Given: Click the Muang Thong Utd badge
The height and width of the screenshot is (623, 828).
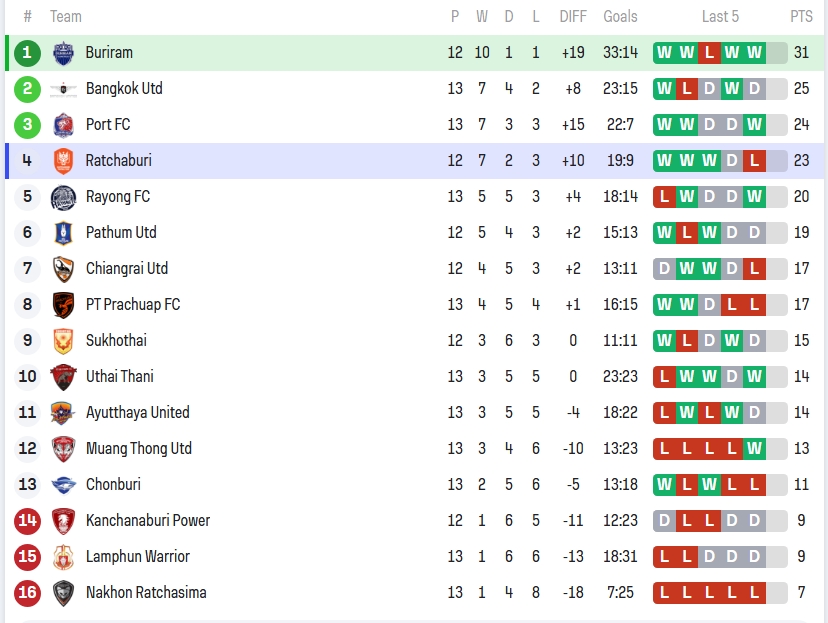Looking at the screenshot, I should tap(63, 449).
